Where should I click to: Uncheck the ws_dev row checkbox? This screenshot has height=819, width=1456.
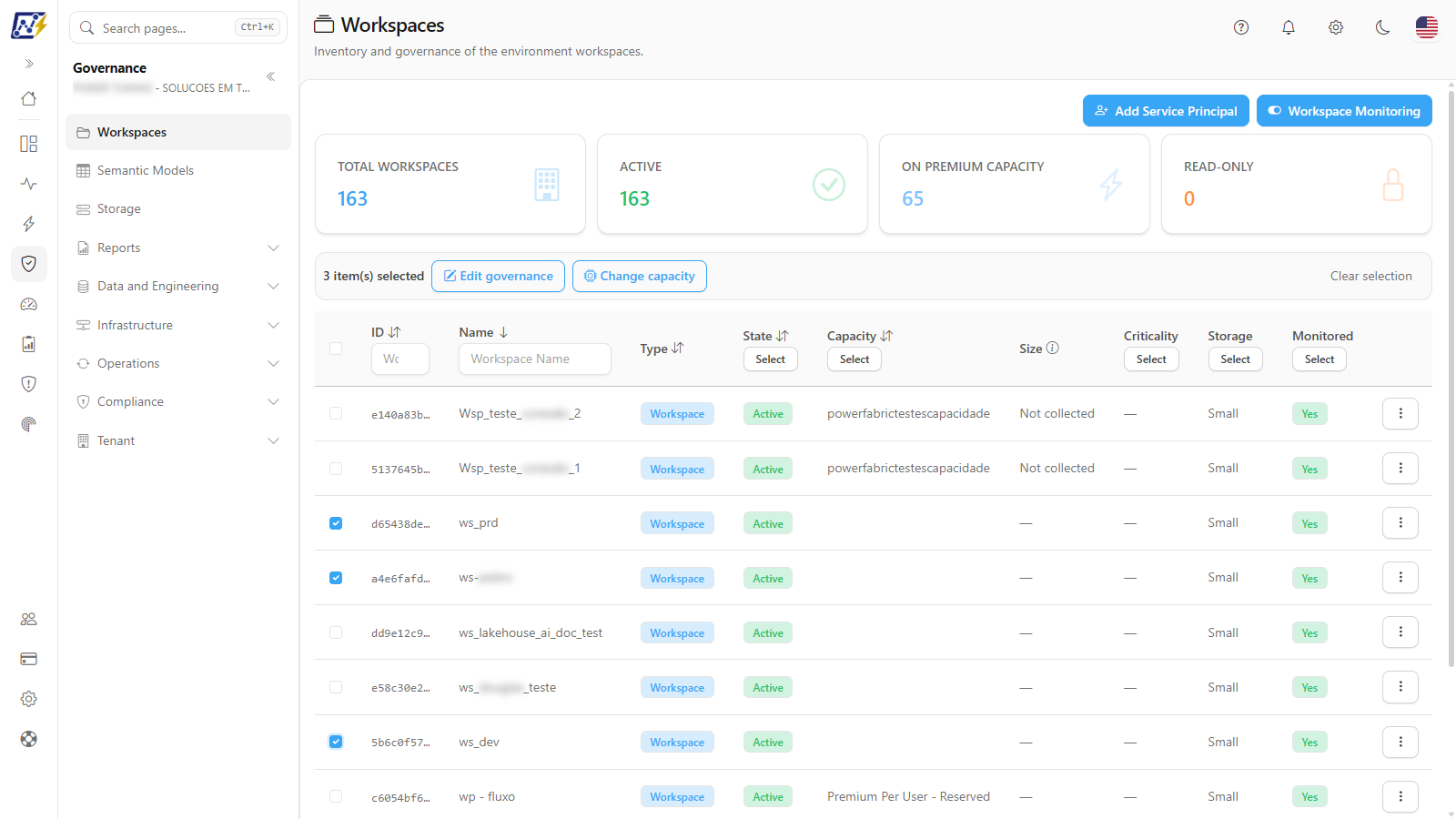tap(336, 742)
